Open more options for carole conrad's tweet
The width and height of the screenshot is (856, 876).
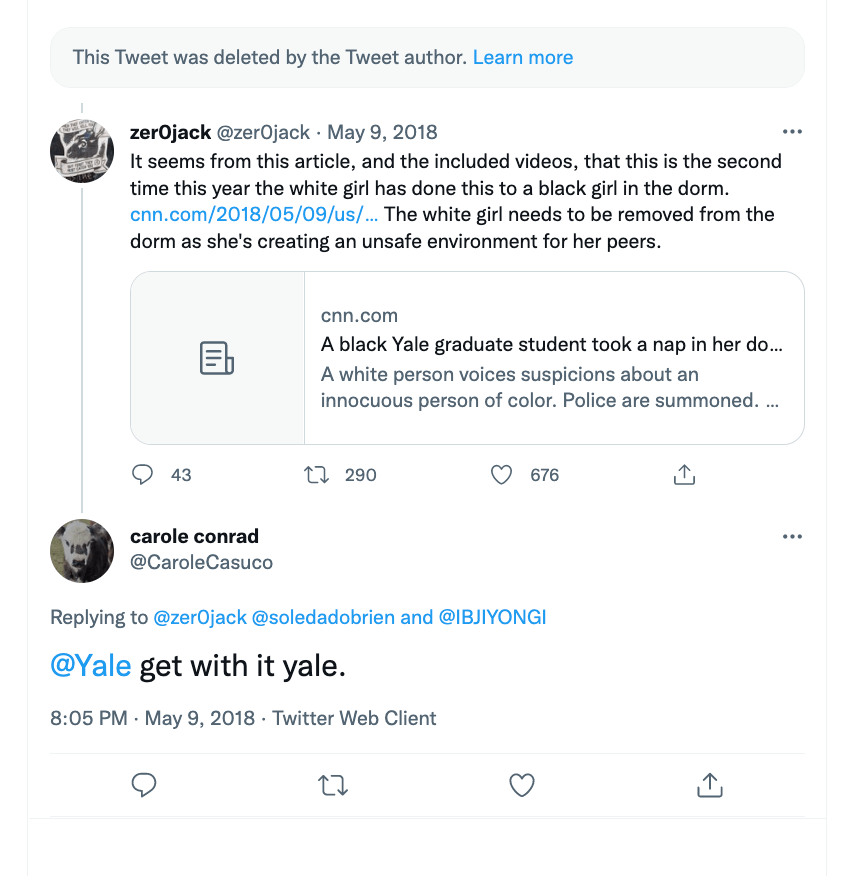tap(792, 537)
